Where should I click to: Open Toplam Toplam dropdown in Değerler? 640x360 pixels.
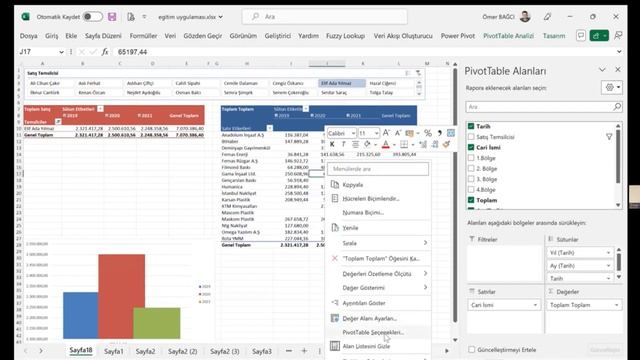(616, 305)
